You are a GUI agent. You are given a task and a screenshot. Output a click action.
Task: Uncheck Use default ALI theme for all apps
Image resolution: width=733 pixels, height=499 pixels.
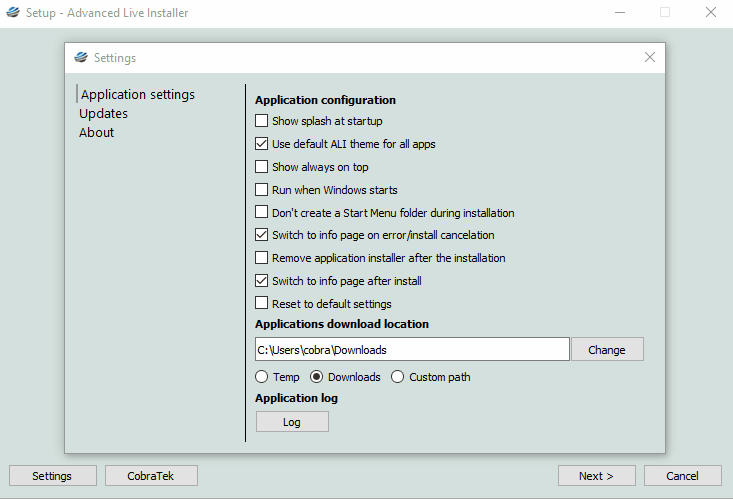261,144
